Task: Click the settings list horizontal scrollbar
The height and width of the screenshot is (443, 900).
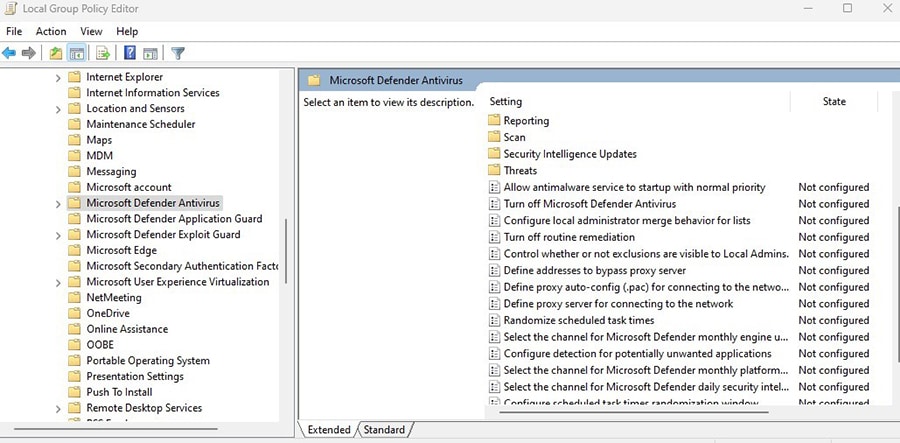Action: [x=634, y=411]
